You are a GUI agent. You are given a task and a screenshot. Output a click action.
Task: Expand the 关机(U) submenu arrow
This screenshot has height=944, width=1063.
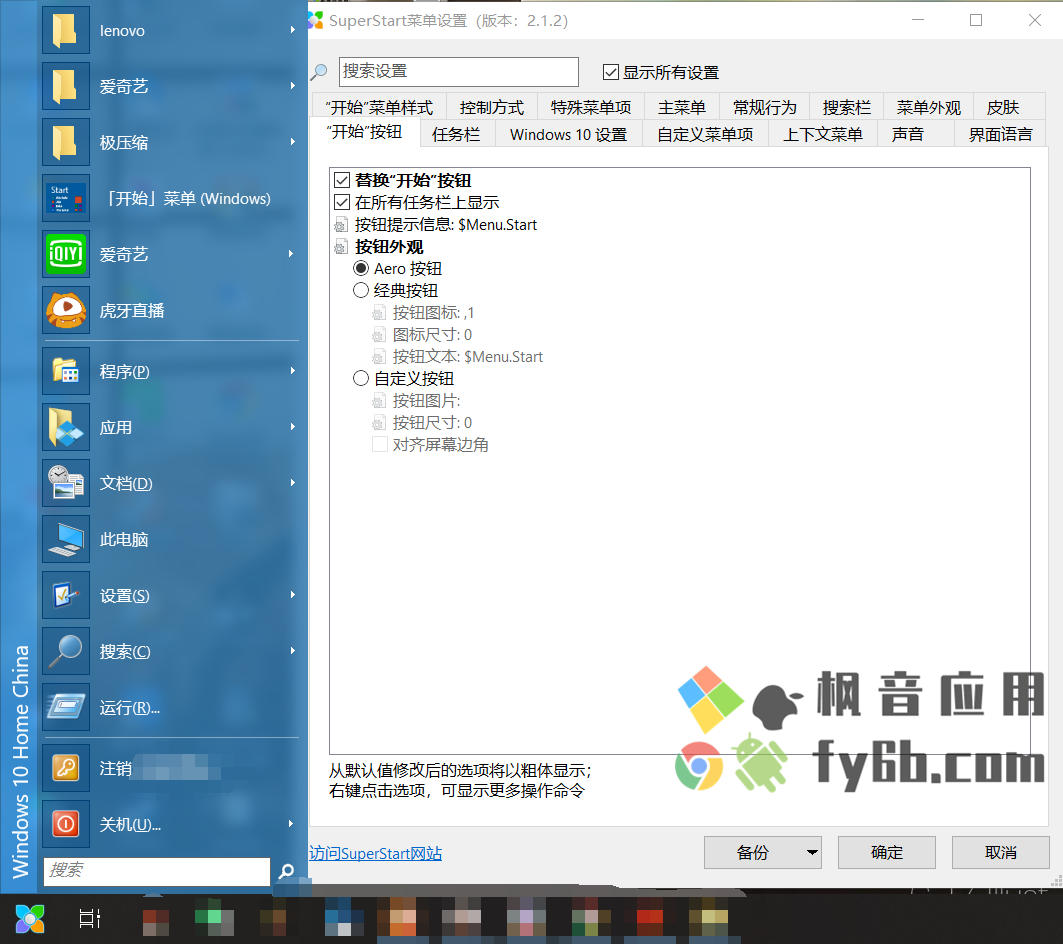pos(292,823)
